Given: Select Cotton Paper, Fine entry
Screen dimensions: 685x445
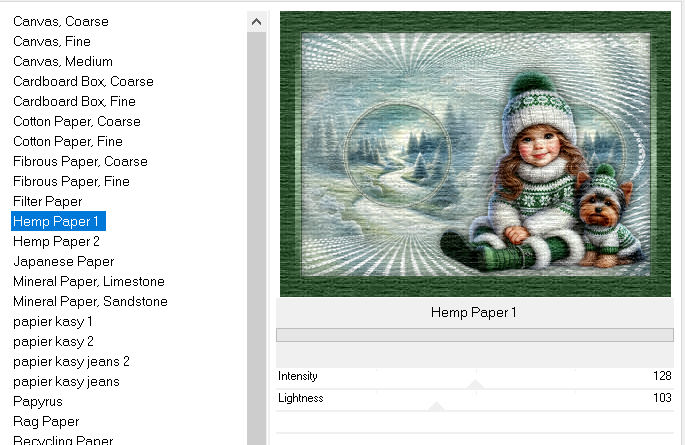Looking at the screenshot, I should [68, 141].
